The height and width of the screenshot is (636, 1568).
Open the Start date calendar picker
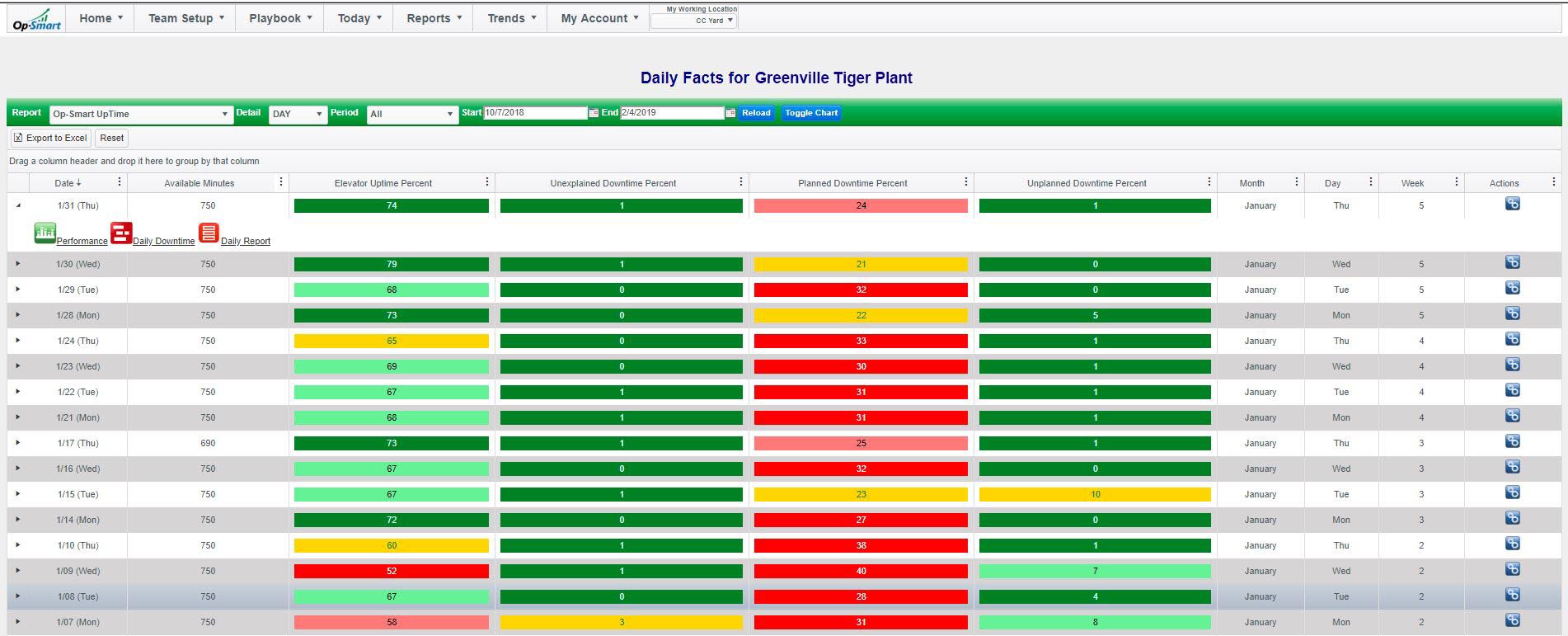(x=594, y=113)
